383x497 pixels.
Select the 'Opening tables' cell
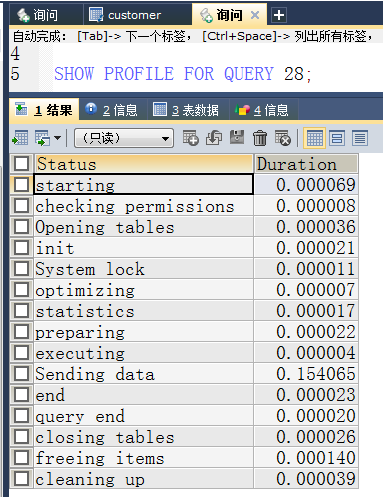click(144, 227)
